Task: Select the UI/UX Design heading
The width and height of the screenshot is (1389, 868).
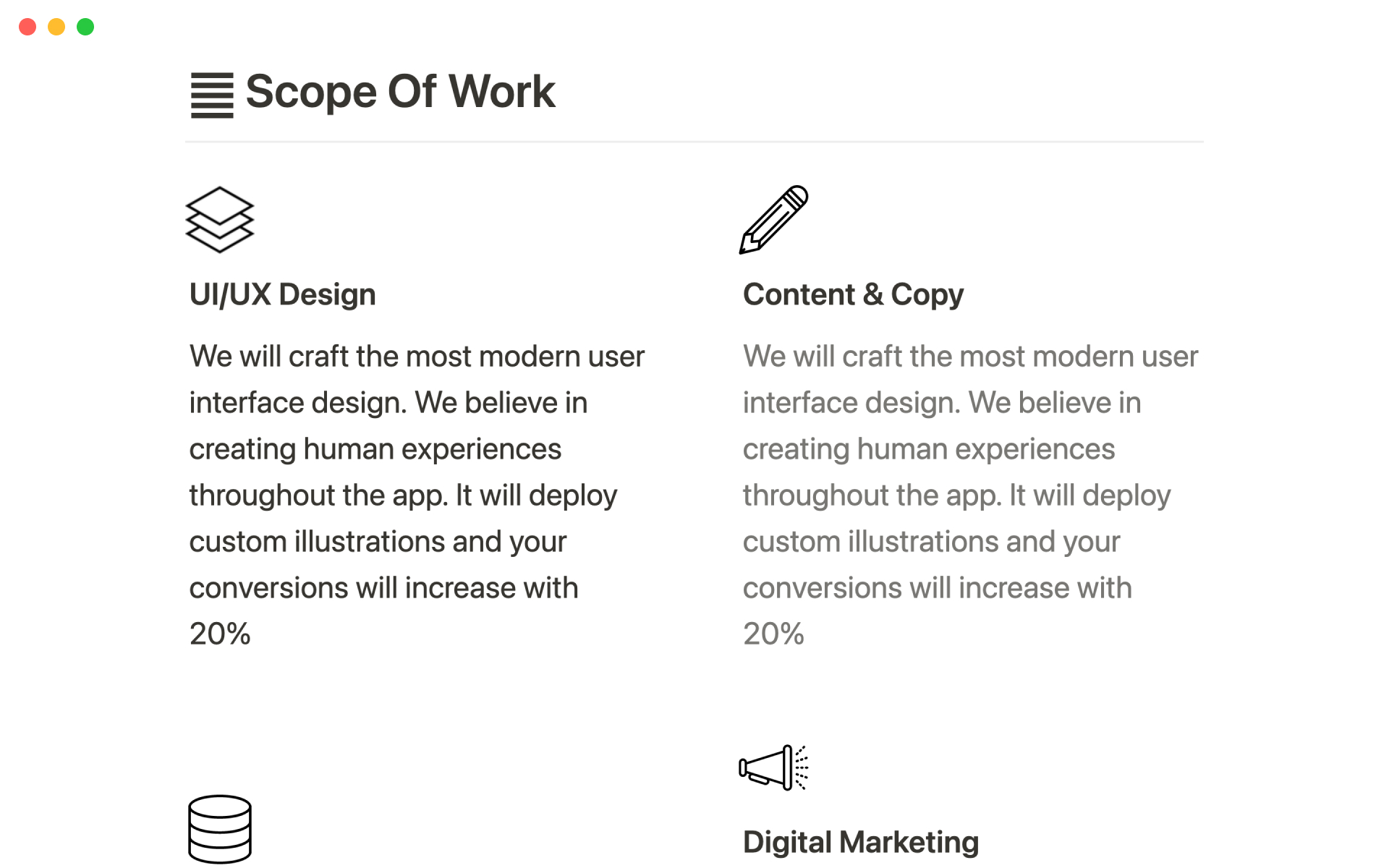Action: point(282,294)
